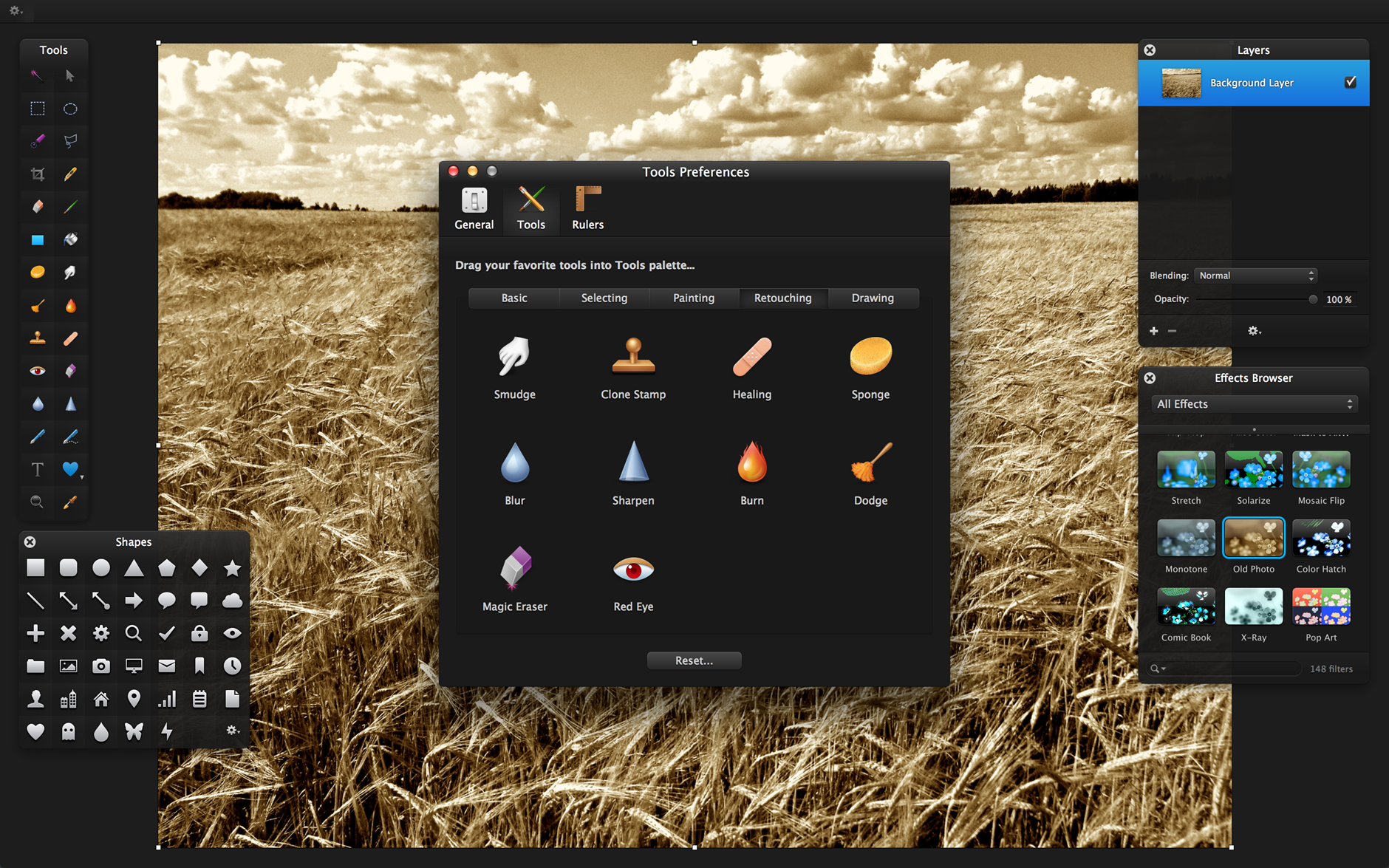Open the gear menu in top-left corner

(x=16, y=10)
